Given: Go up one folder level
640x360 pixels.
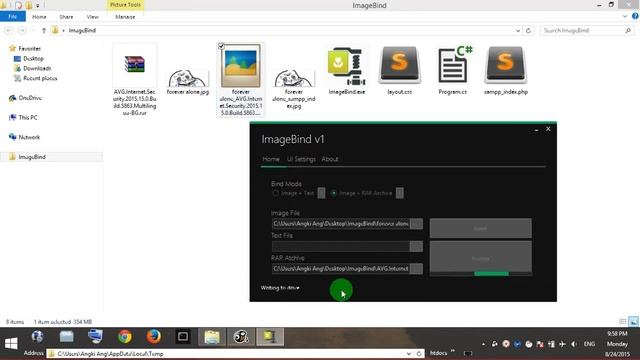Looking at the screenshot, I should 44,31.
